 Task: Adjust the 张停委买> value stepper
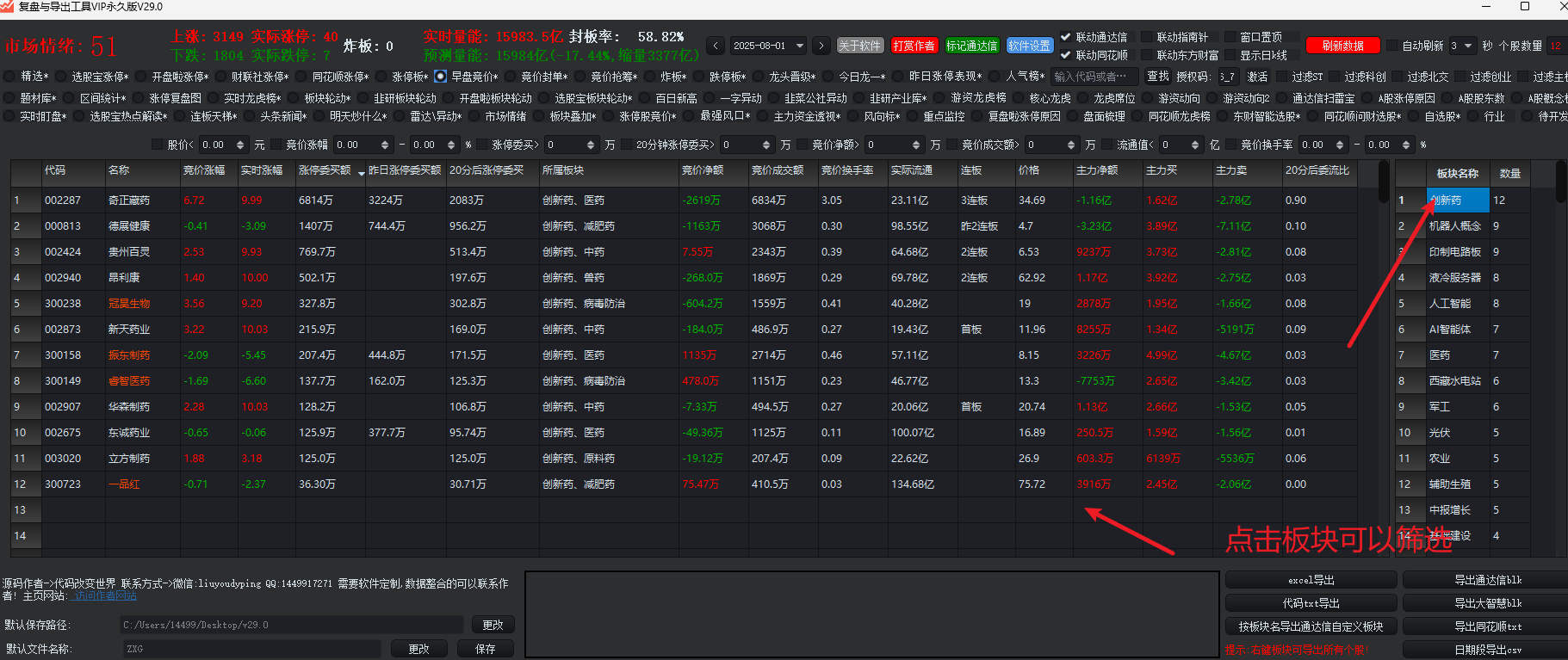[591, 145]
